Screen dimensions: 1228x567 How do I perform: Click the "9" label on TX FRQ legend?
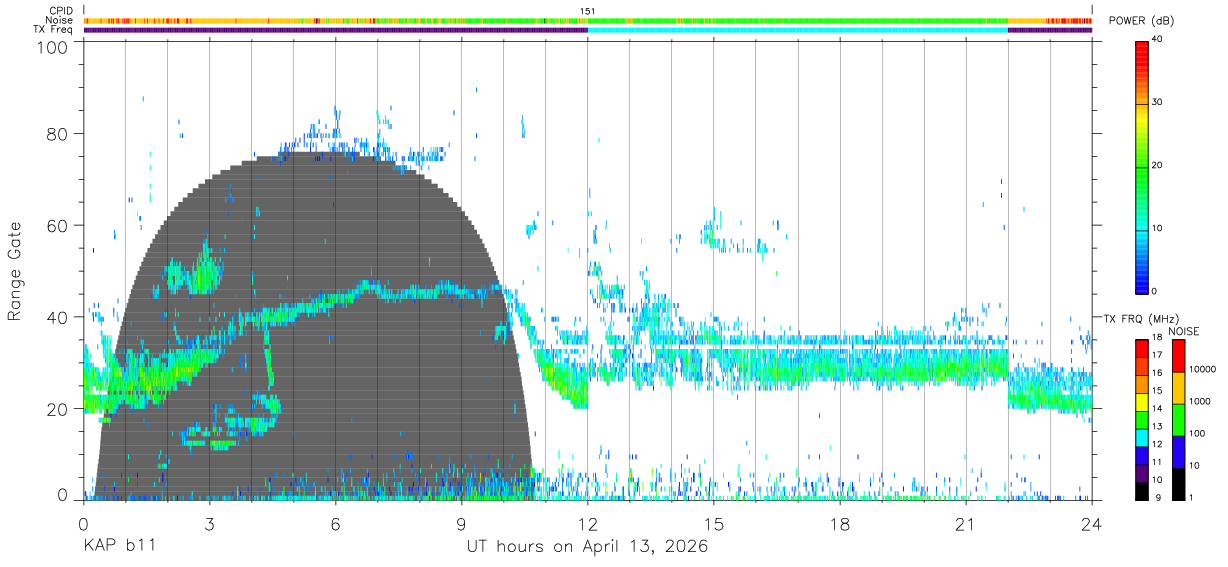tap(1158, 497)
